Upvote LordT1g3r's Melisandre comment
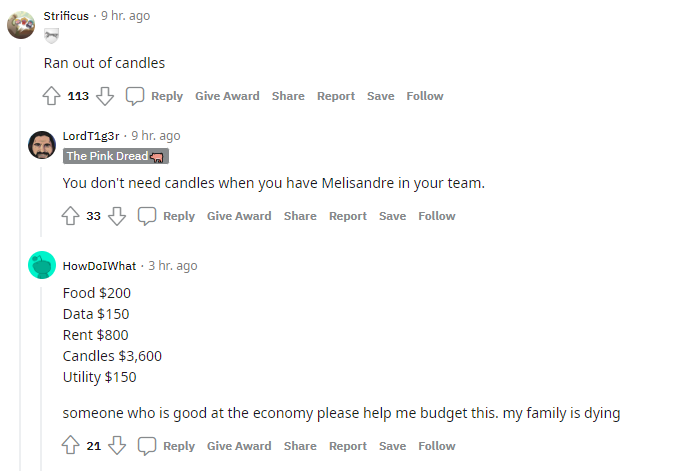The width and height of the screenshot is (687, 471). click(70, 216)
